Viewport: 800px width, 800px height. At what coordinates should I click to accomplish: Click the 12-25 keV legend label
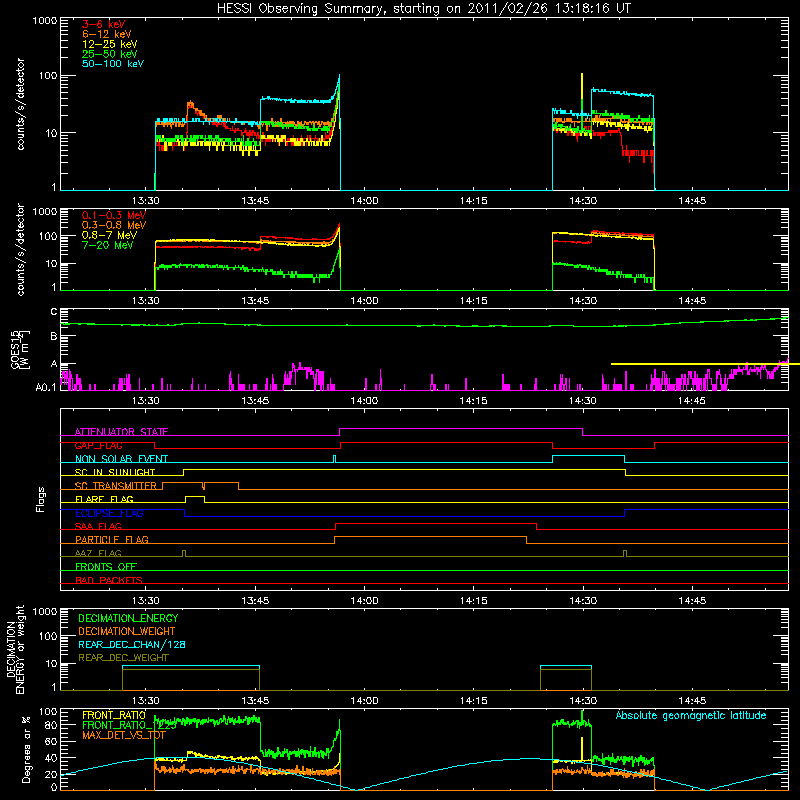[x=110, y=44]
